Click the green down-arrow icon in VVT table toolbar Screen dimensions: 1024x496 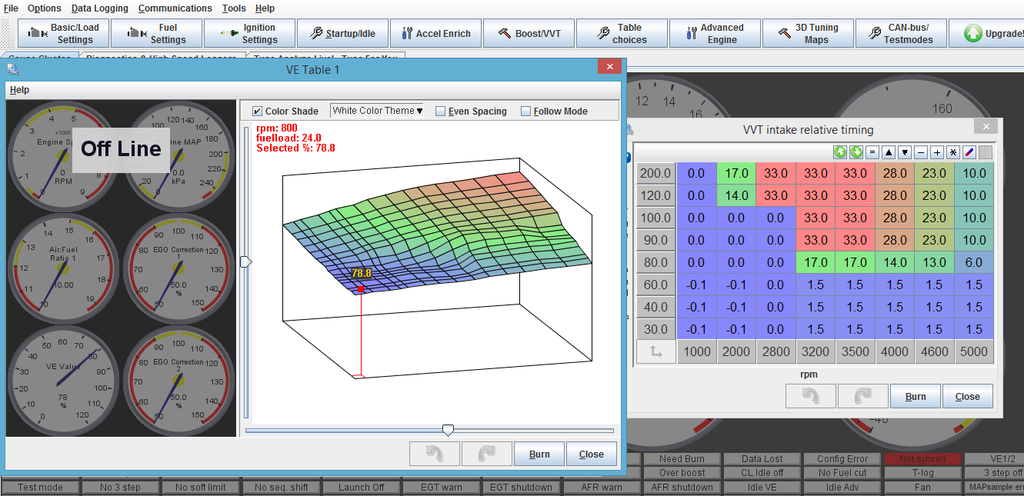(x=857, y=152)
